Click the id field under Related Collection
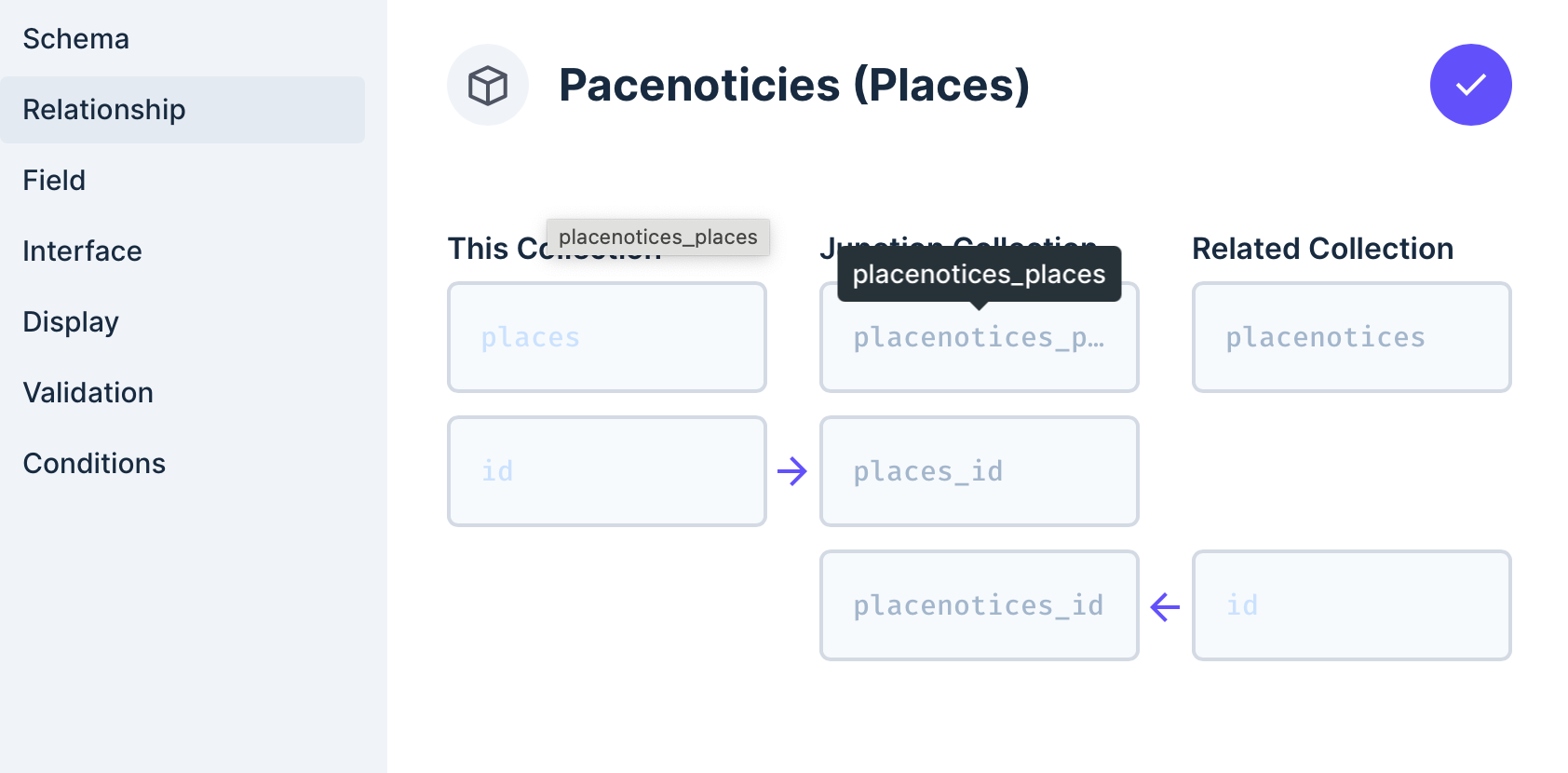 click(1351, 605)
